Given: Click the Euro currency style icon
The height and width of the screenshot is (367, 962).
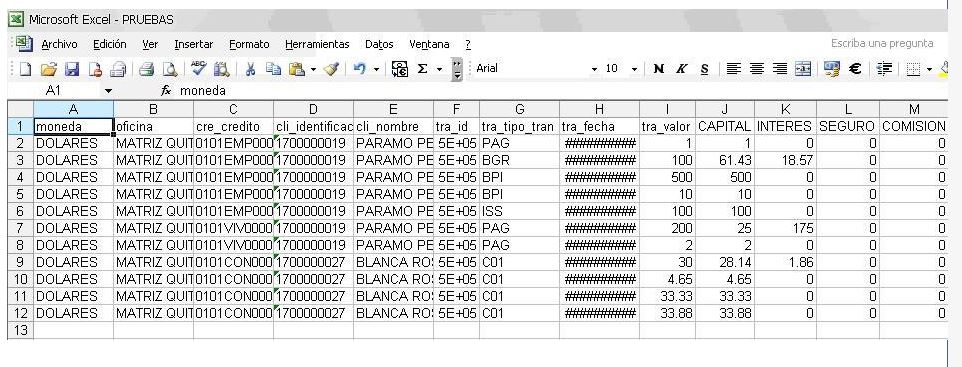Looking at the screenshot, I should tap(855, 69).
